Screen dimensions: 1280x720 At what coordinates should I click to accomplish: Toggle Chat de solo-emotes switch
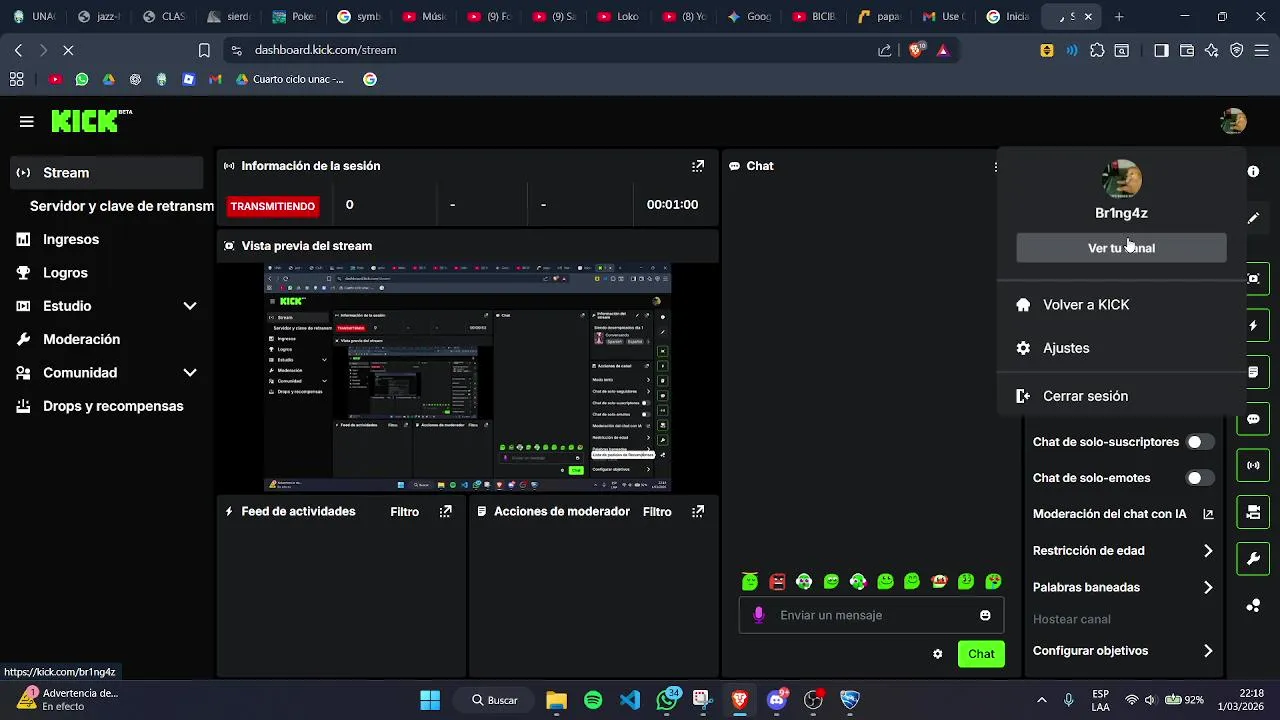[x=1200, y=478]
